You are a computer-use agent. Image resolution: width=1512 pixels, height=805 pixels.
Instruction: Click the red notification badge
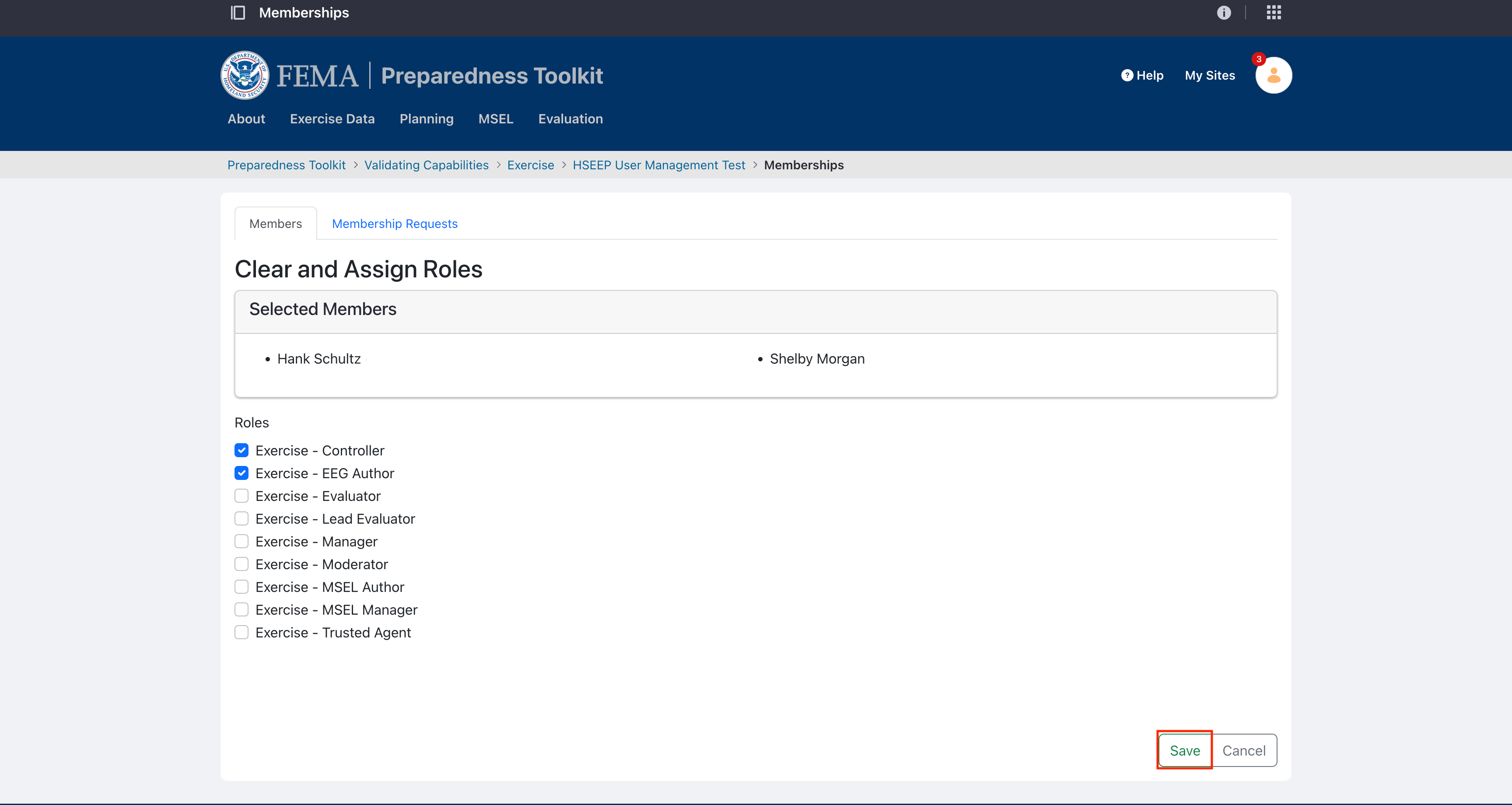1258,59
